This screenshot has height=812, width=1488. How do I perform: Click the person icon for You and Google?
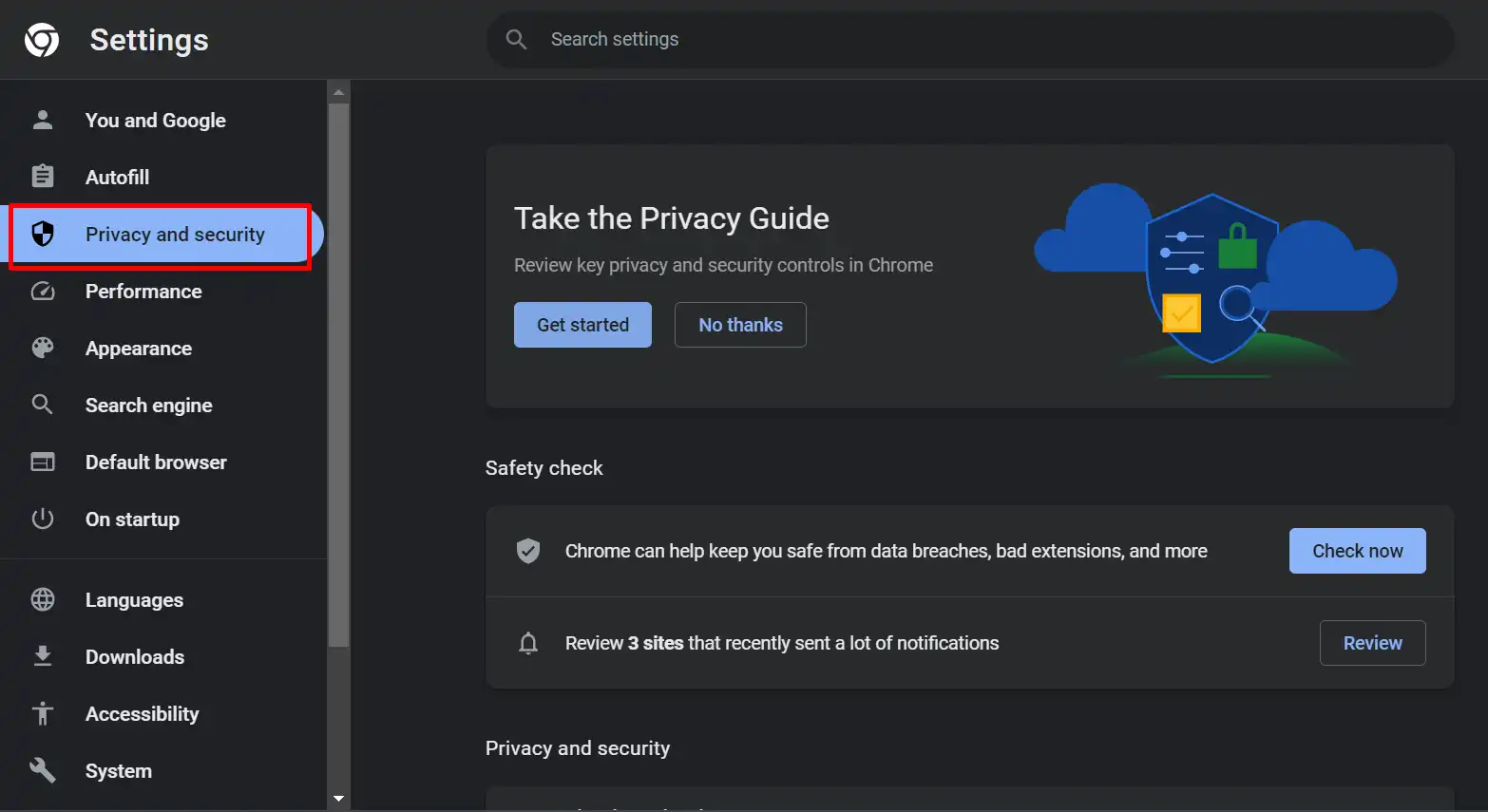[43, 120]
